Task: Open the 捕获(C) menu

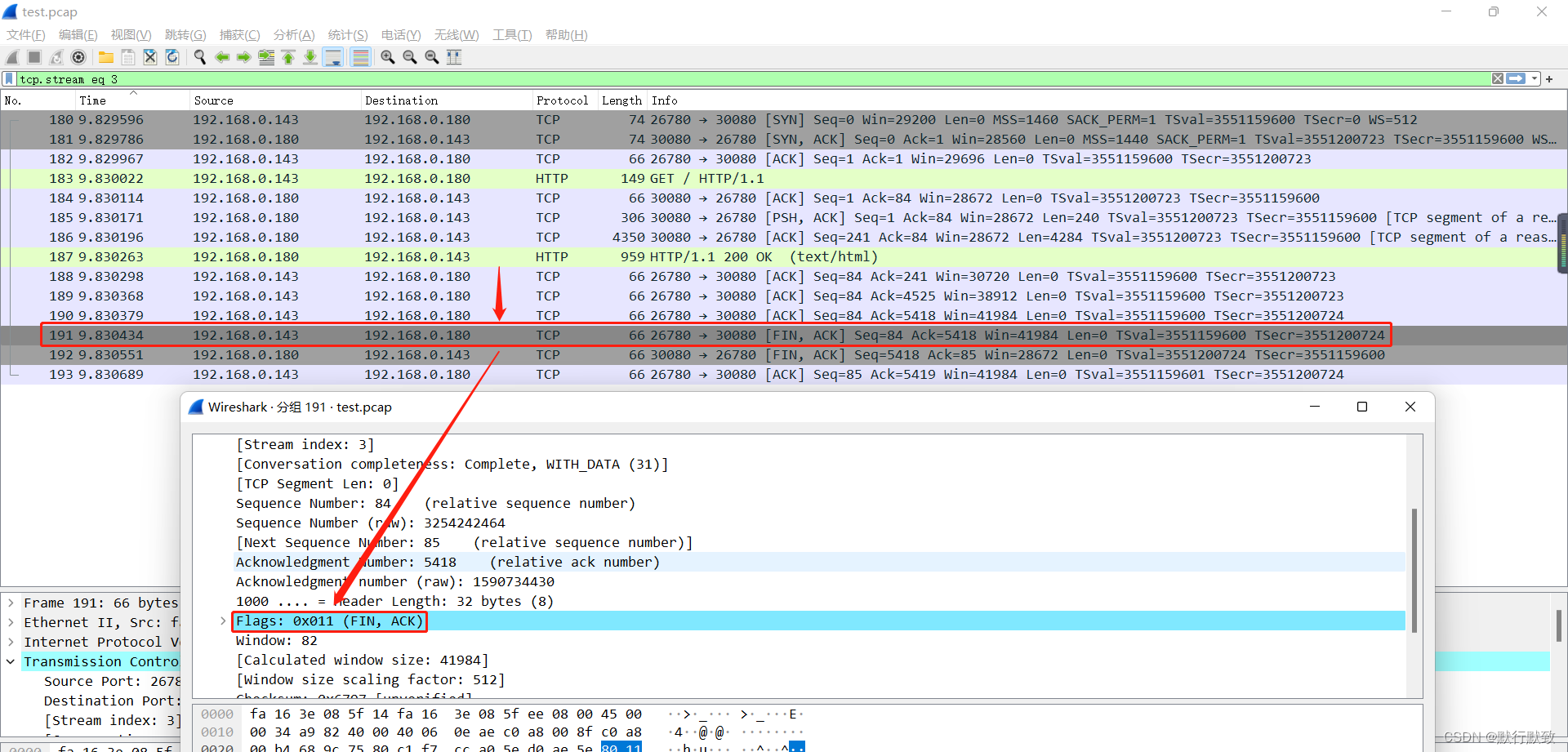Action: (x=239, y=35)
